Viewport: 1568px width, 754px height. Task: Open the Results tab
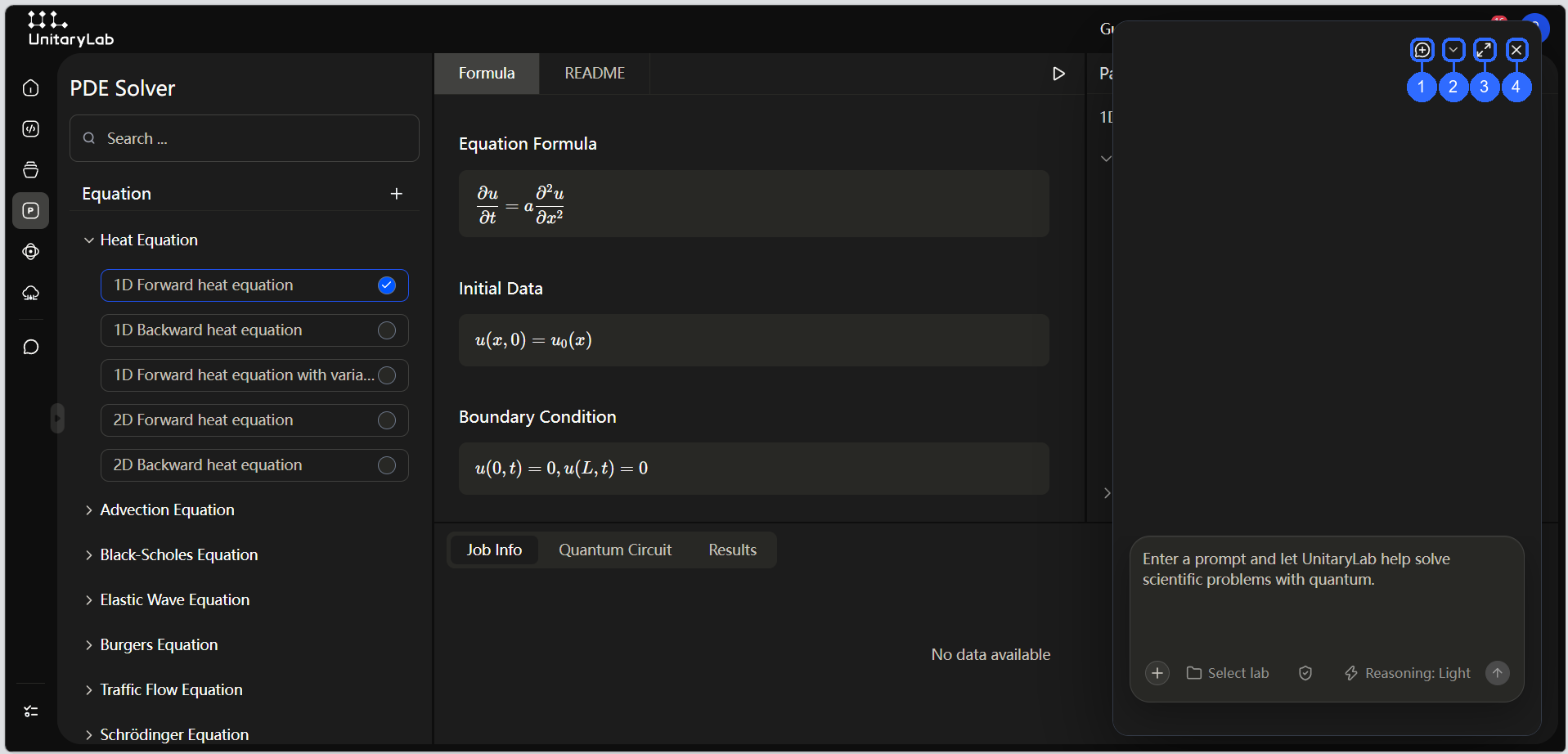pyautogui.click(x=733, y=550)
